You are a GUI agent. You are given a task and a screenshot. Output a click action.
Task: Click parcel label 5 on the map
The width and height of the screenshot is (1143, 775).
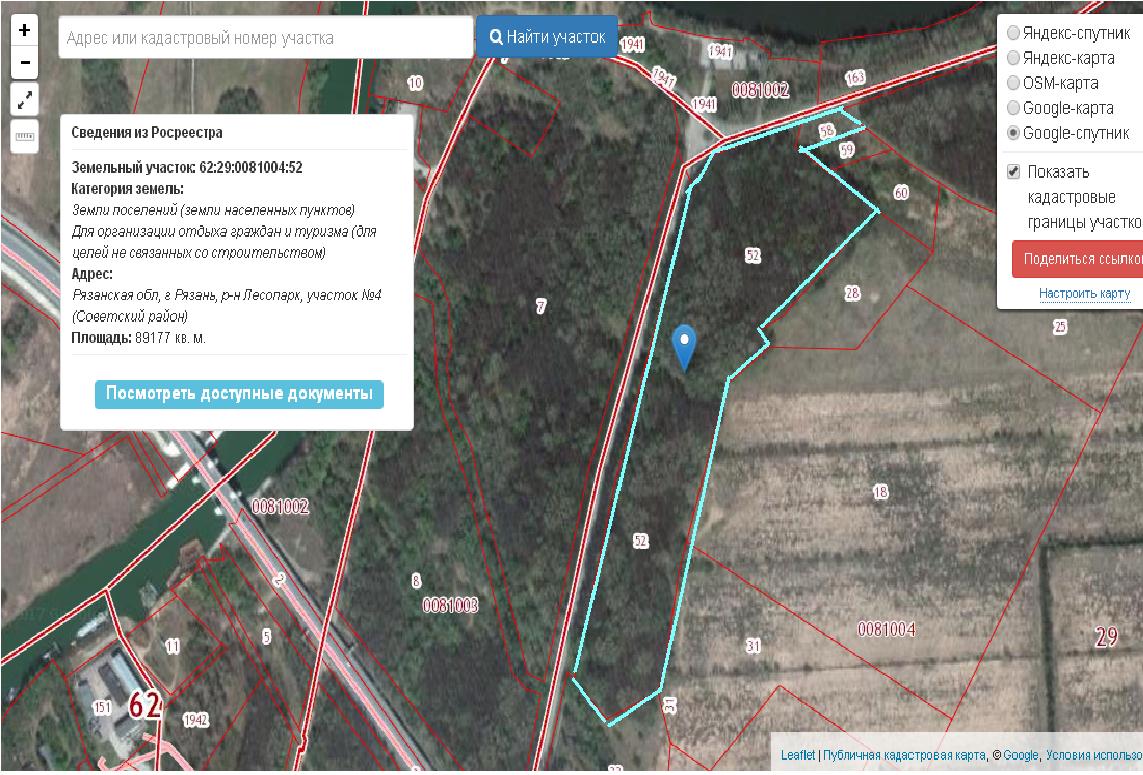267,636
